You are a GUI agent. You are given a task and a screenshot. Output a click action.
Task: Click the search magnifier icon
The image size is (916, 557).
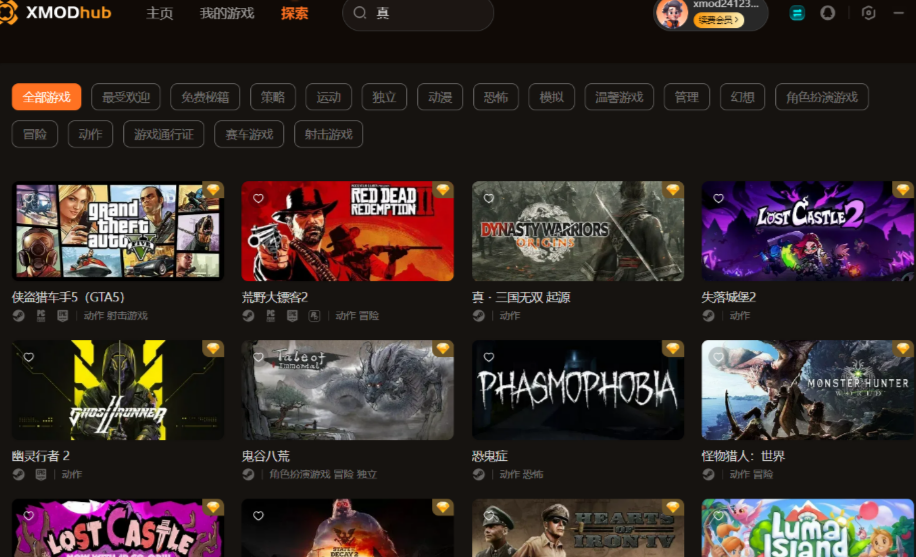(360, 12)
